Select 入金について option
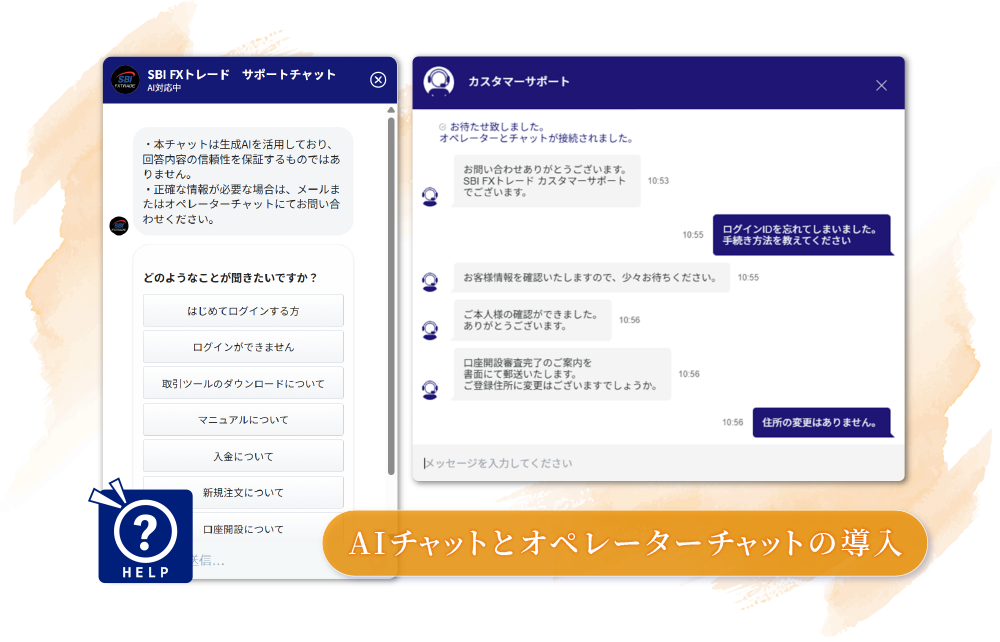 click(x=243, y=455)
